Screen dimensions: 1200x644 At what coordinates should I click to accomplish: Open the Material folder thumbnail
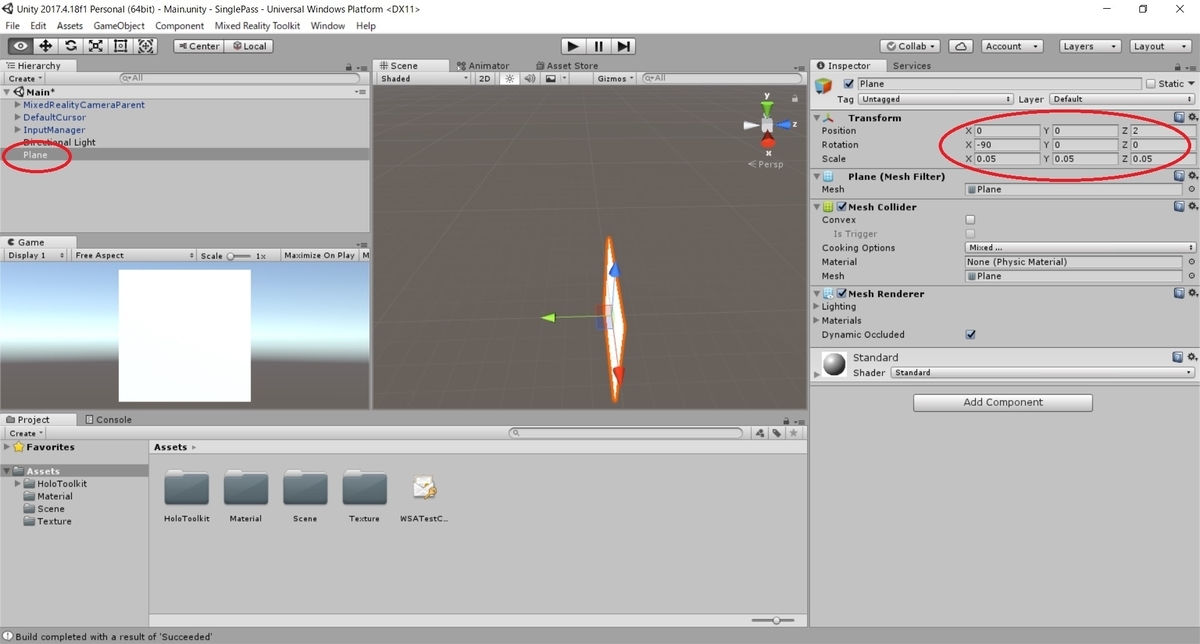(x=245, y=488)
